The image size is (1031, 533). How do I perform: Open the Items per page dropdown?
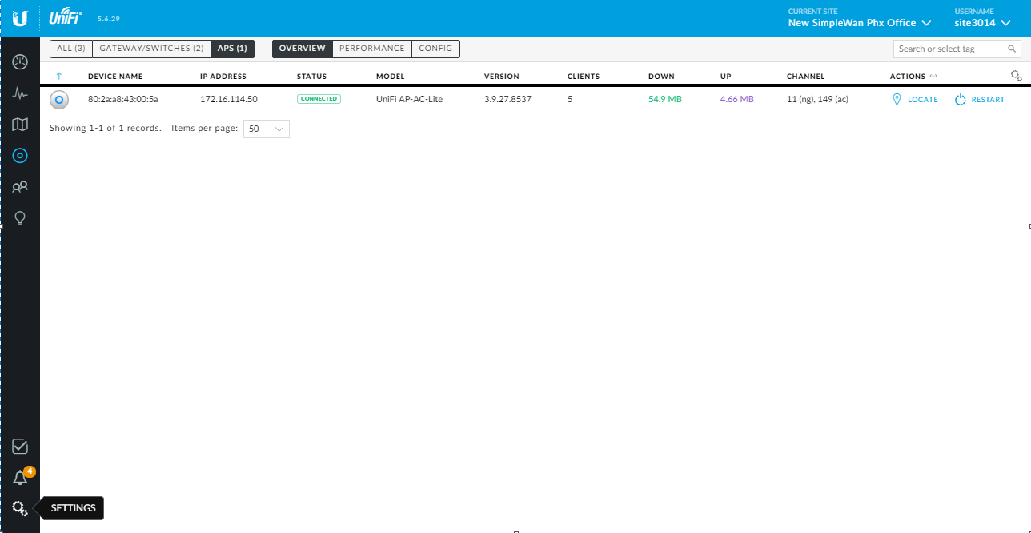(x=266, y=129)
